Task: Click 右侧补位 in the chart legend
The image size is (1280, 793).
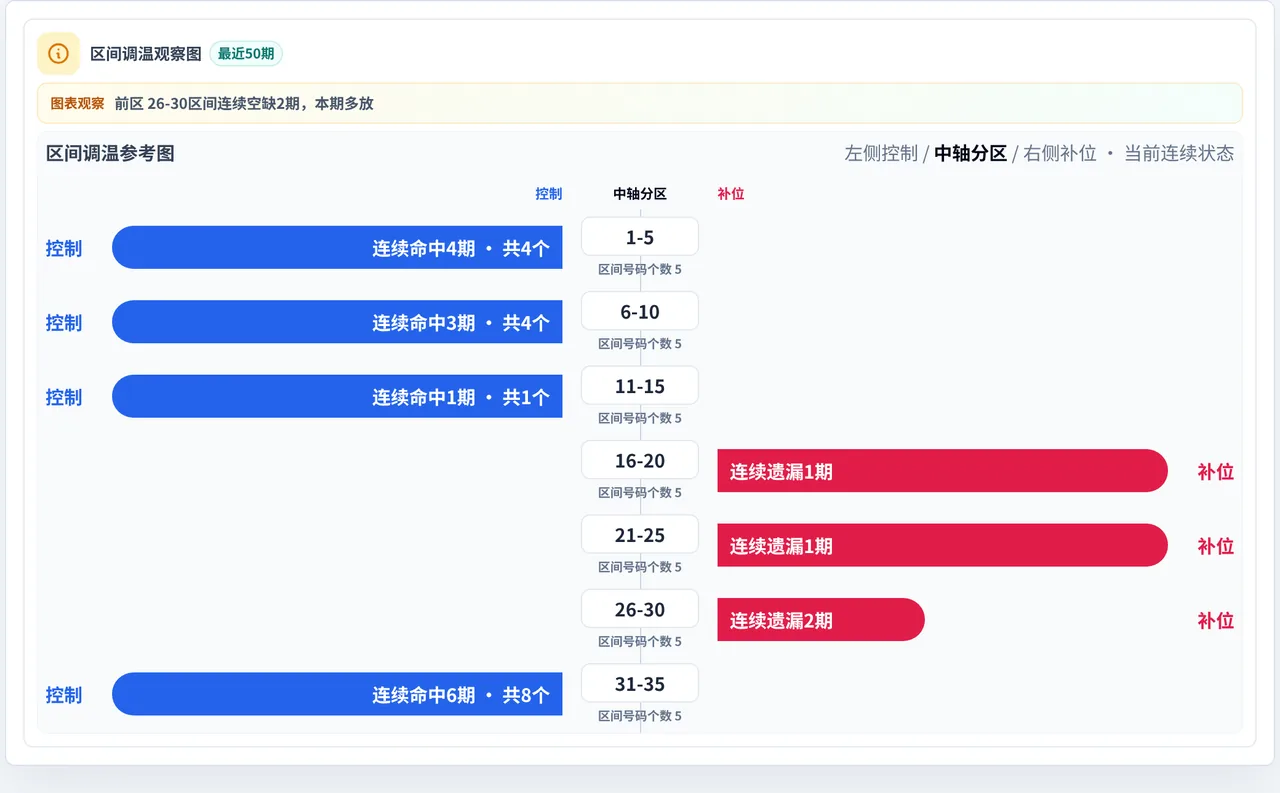Action: (1060, 153)
